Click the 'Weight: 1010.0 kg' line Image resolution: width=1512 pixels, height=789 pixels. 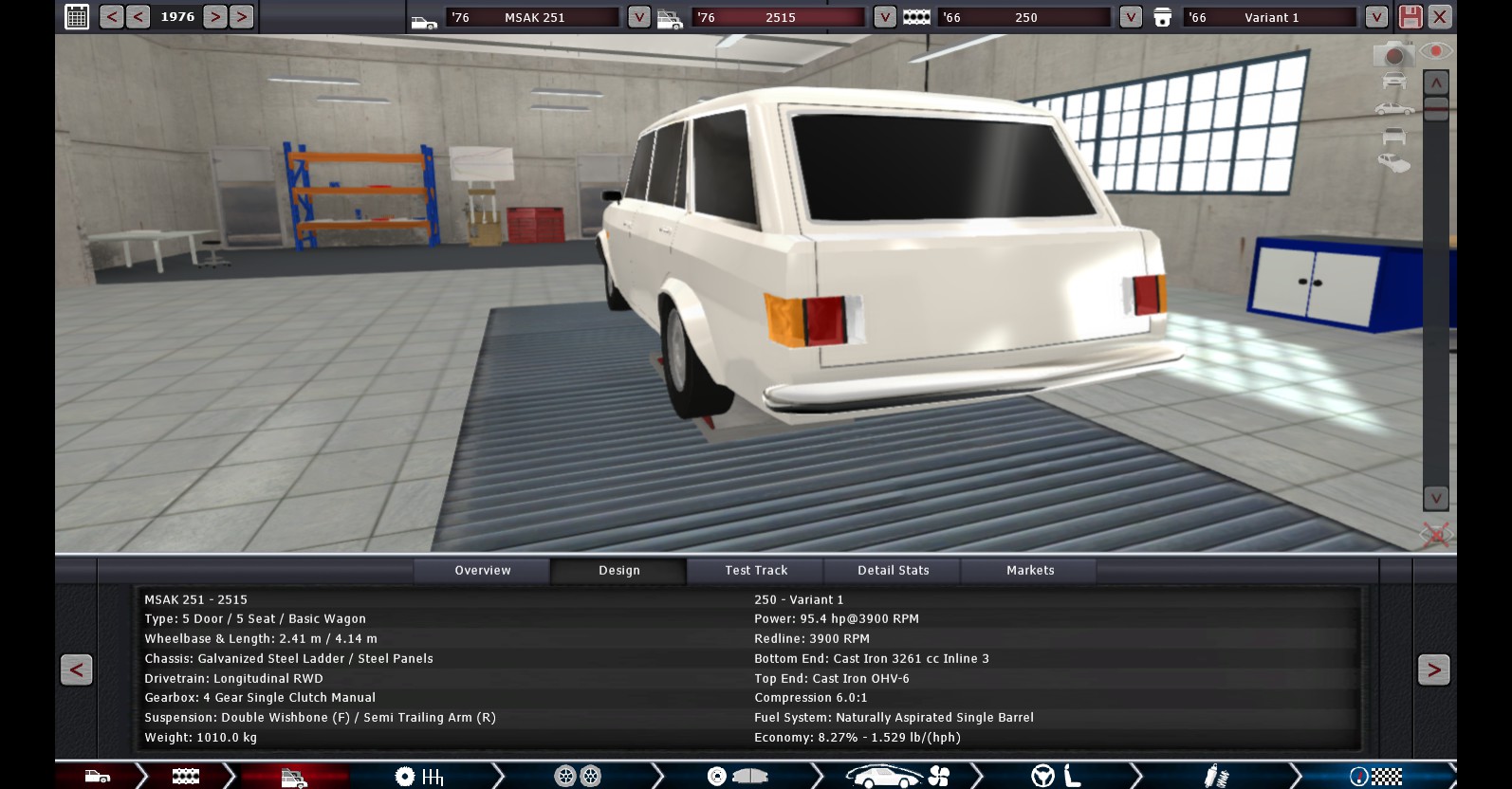200,737
